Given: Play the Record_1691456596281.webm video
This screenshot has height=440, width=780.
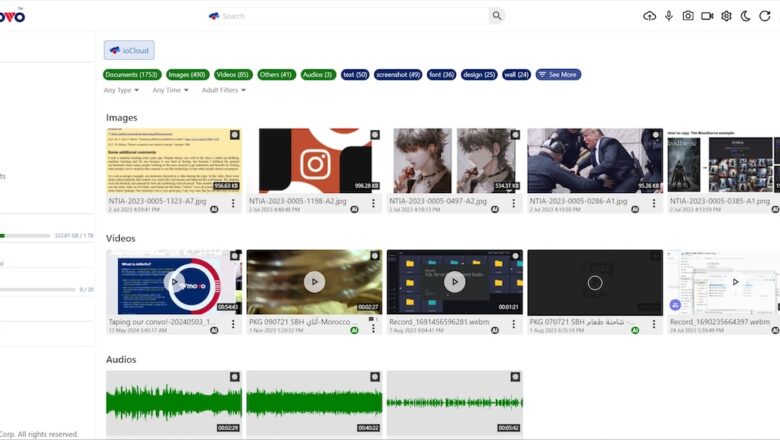Looking at the screenshot, I should click(x=455, y=282).
